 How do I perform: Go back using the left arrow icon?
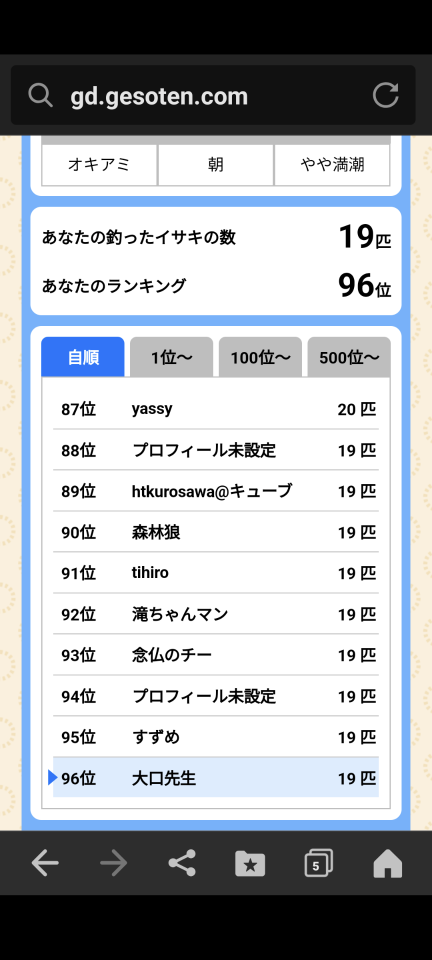[x=45, y=863]
